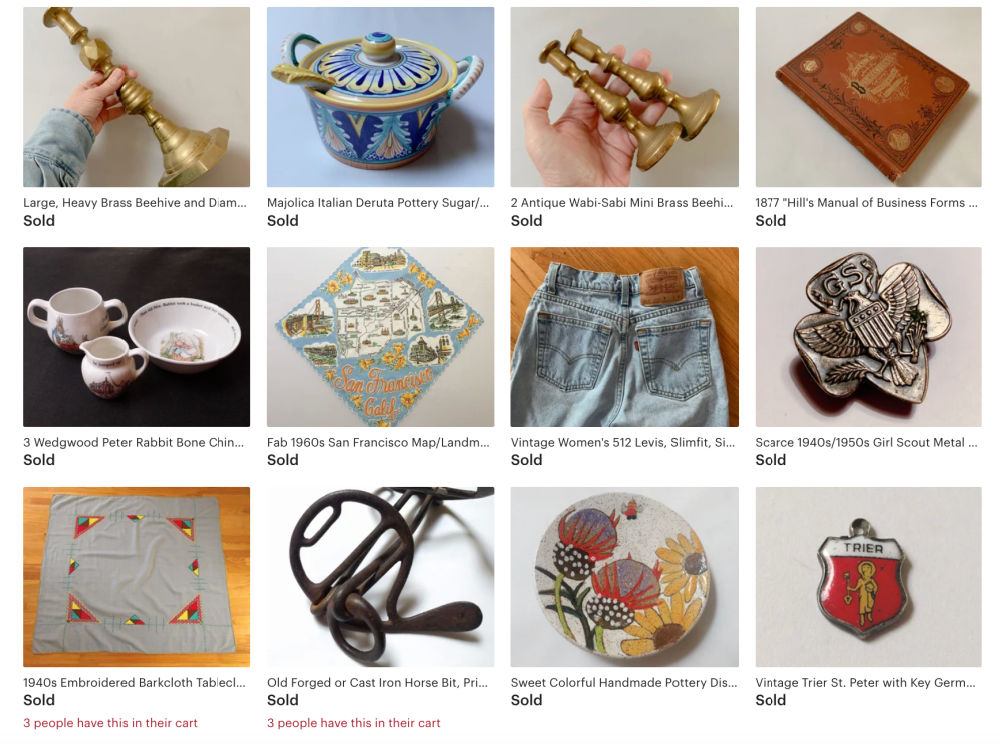Viewport: 1000px width, 743px height.
Task: View the Levis 512 jeans photo
Action: click(624, 337)
